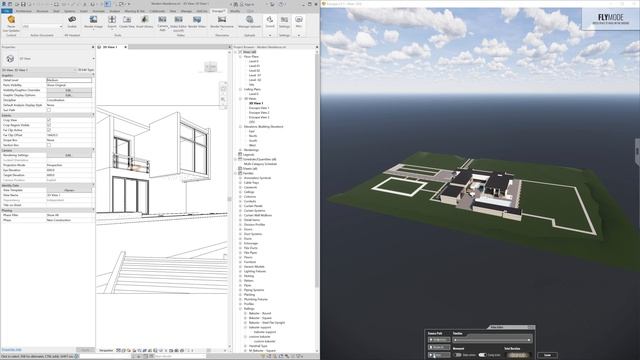Click Edit for Visibility/Graphics Overrides
The height and width of the screenshot is (360, 640).
pyautogui.click(x=69, y=90)
